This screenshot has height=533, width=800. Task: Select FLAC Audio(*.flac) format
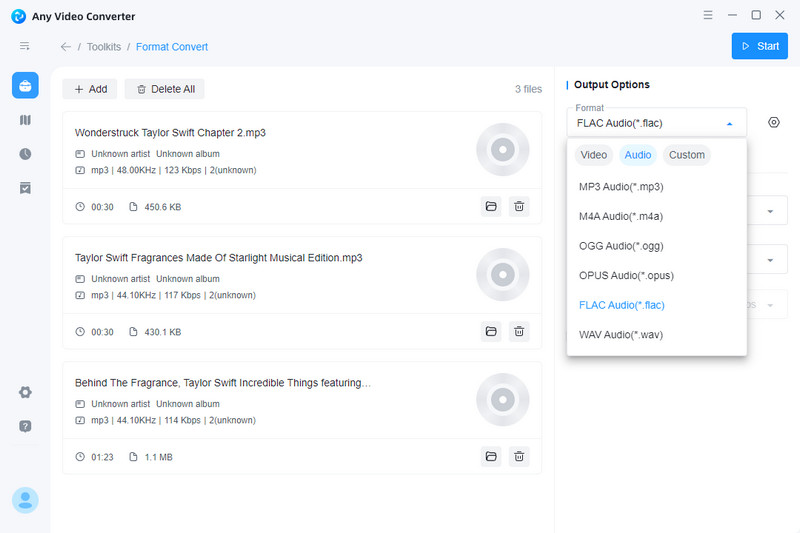click(x=657, y=305)
